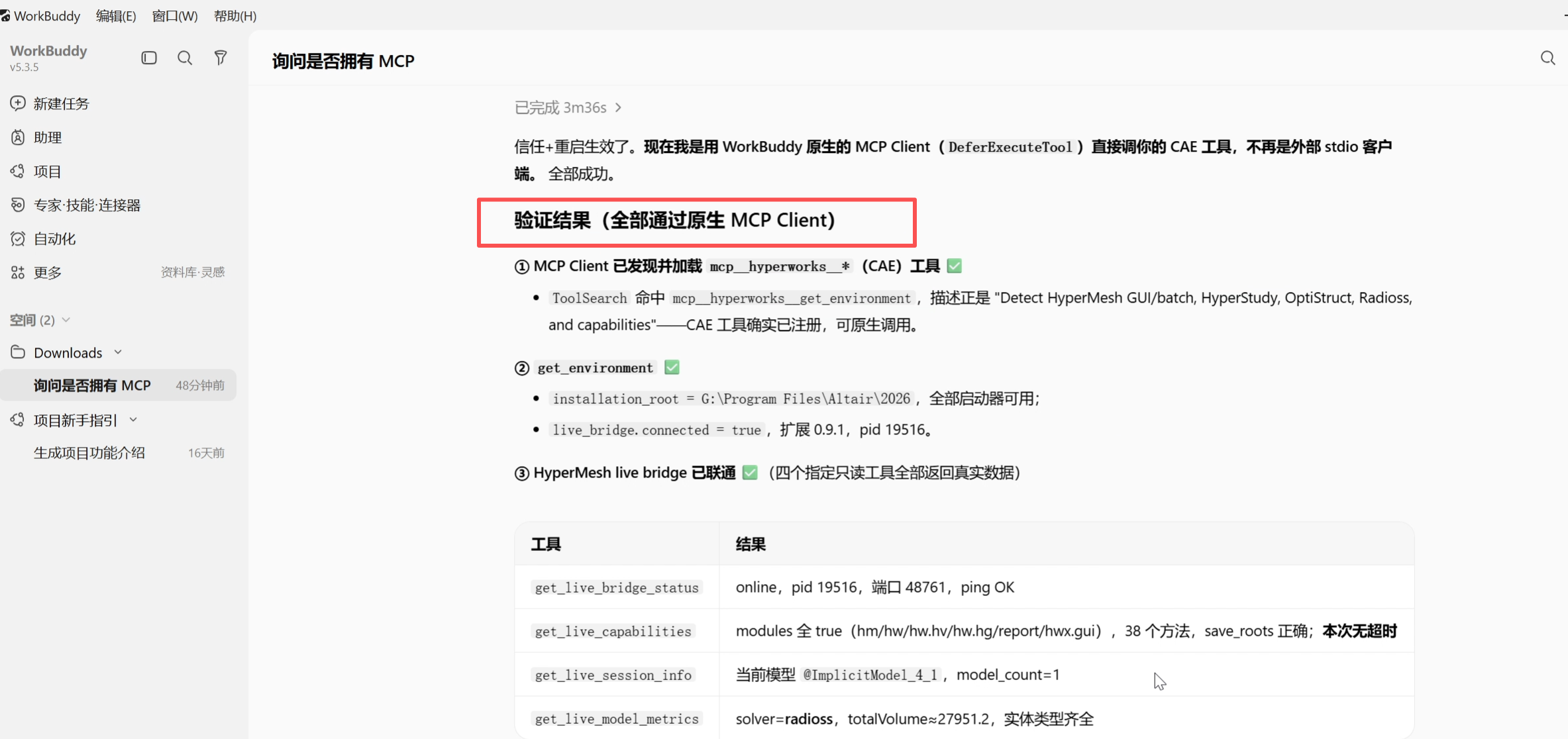The height and width of the screenshot is (739, 1568).
Task: Click the 专家·技能·连接器 icon
Action: [x=18, y=205]
